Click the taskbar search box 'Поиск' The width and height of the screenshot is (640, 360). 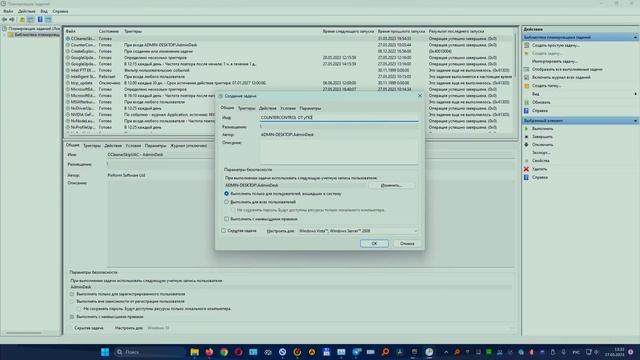[149, 352]
